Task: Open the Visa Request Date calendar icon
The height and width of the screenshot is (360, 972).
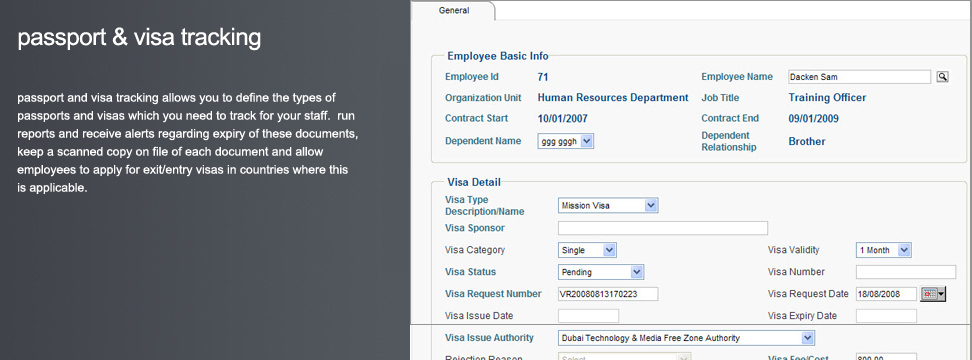Action: [x=933, y=294]
